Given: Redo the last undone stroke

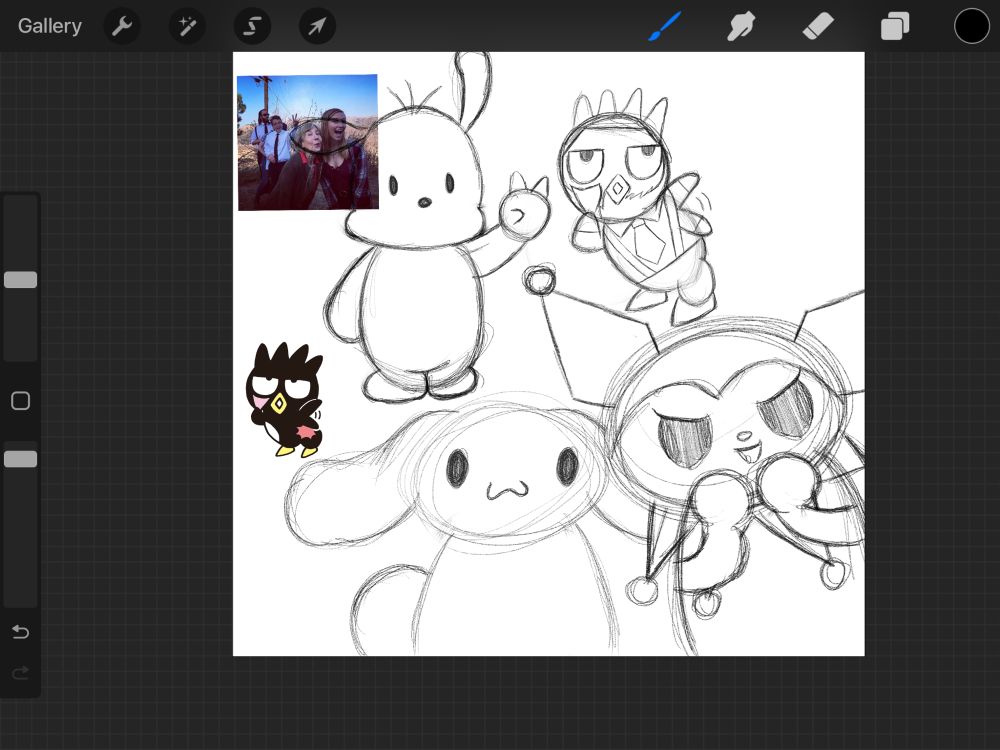Looking at the screenshot, I should (20, 673).
